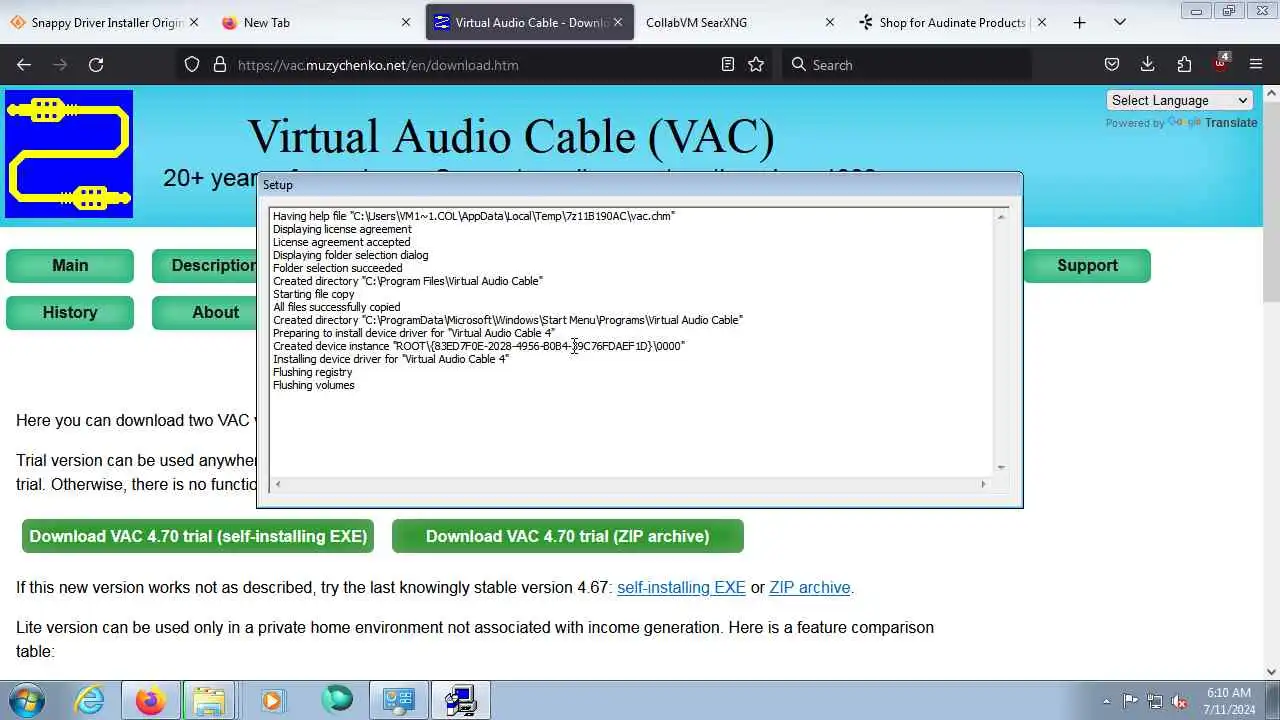Download VAC 4.70 trial self-installing EXE

198,536
